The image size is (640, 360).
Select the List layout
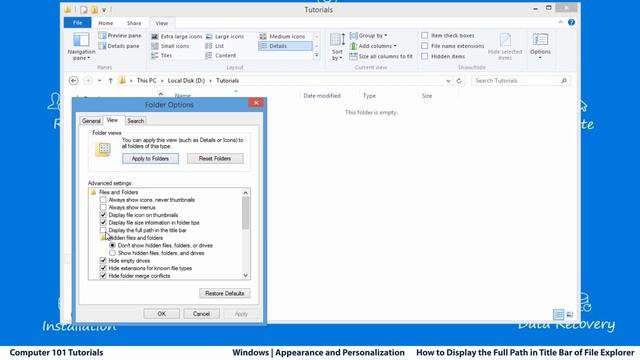click(215, 46)
